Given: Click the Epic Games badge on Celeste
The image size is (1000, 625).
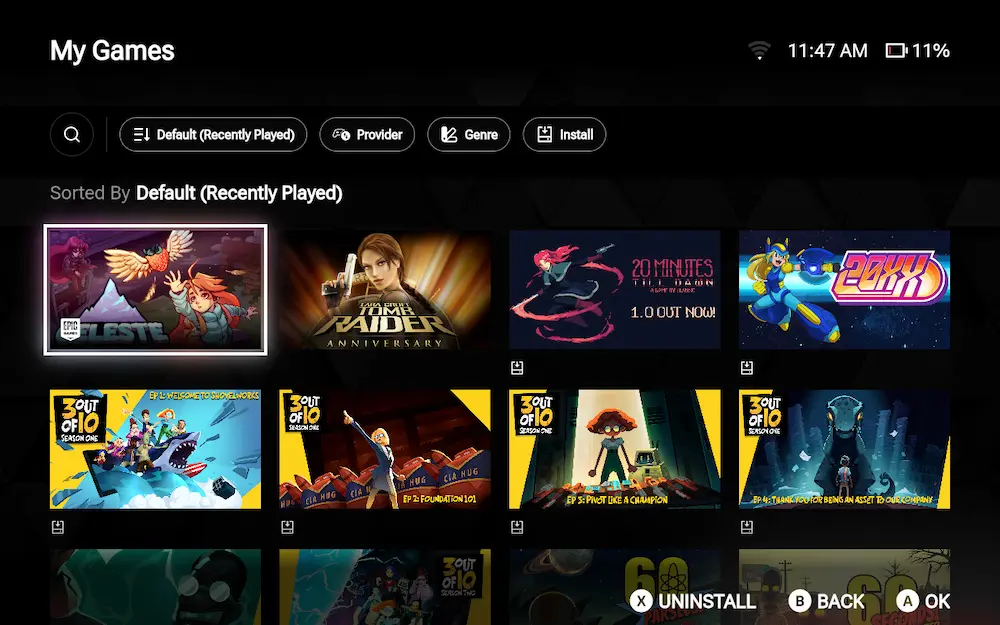Looking at the screenshot, I should pos(70,329).
